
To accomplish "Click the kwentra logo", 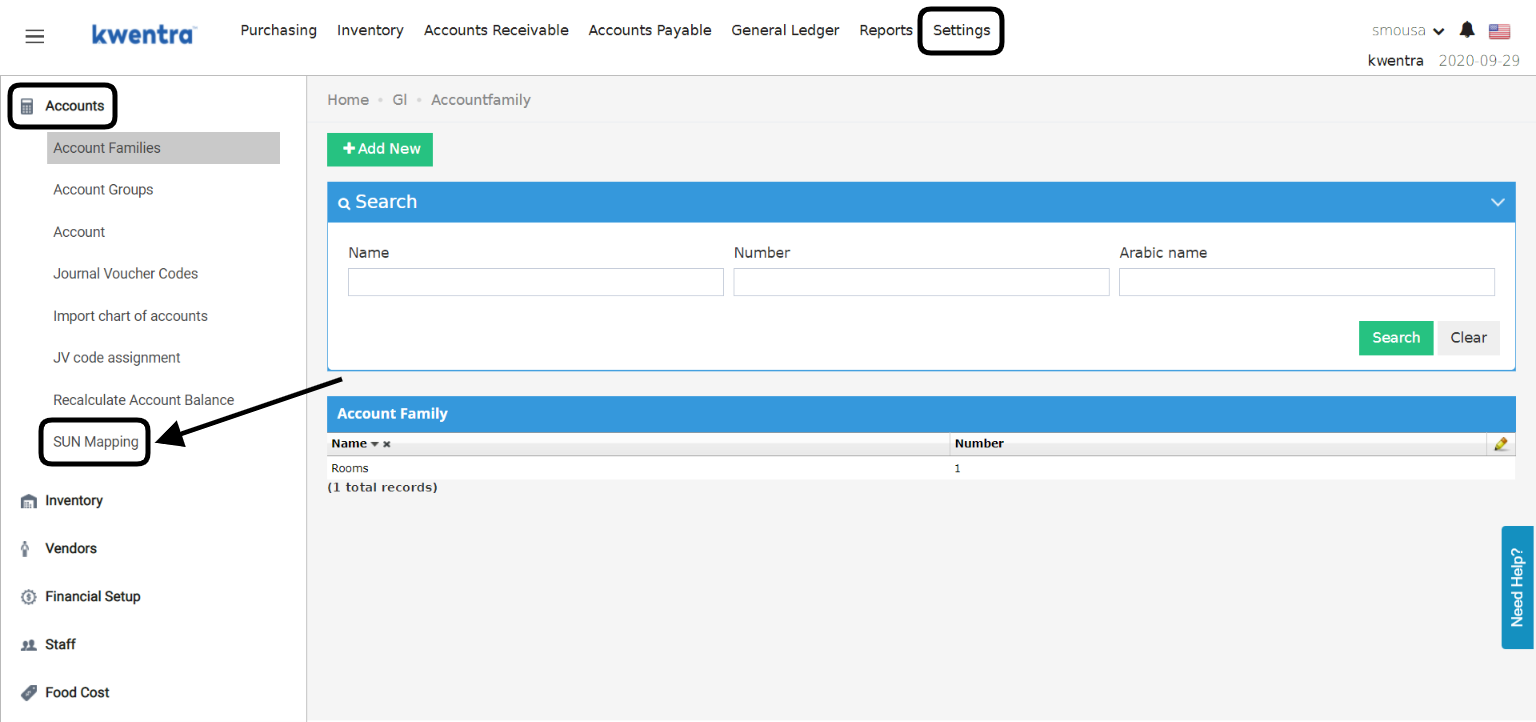I will [144, 34].
